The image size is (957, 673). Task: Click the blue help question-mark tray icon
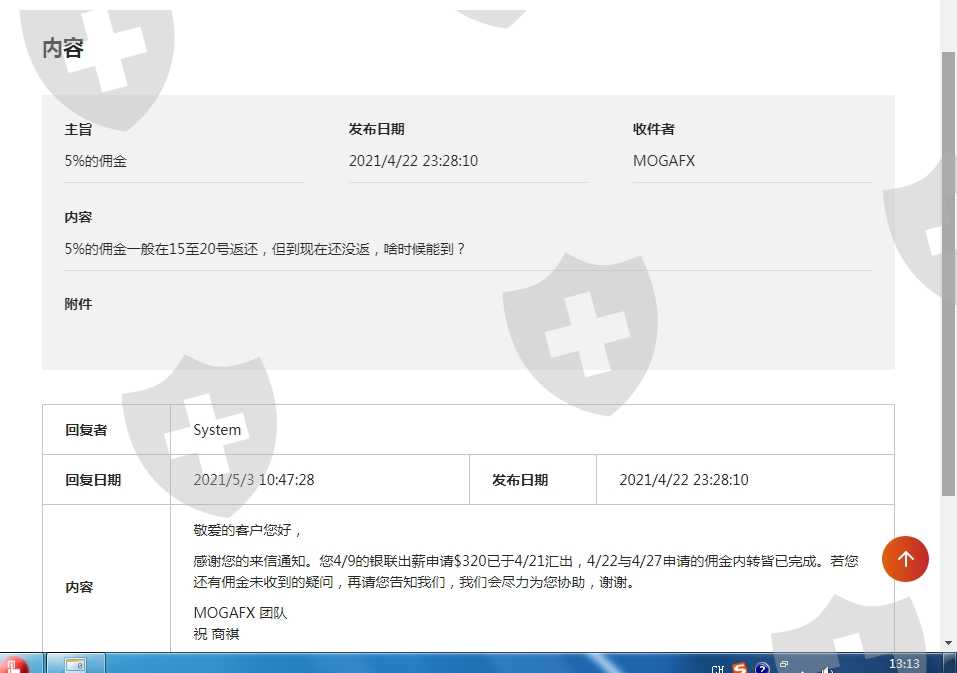tap(762, 668)
